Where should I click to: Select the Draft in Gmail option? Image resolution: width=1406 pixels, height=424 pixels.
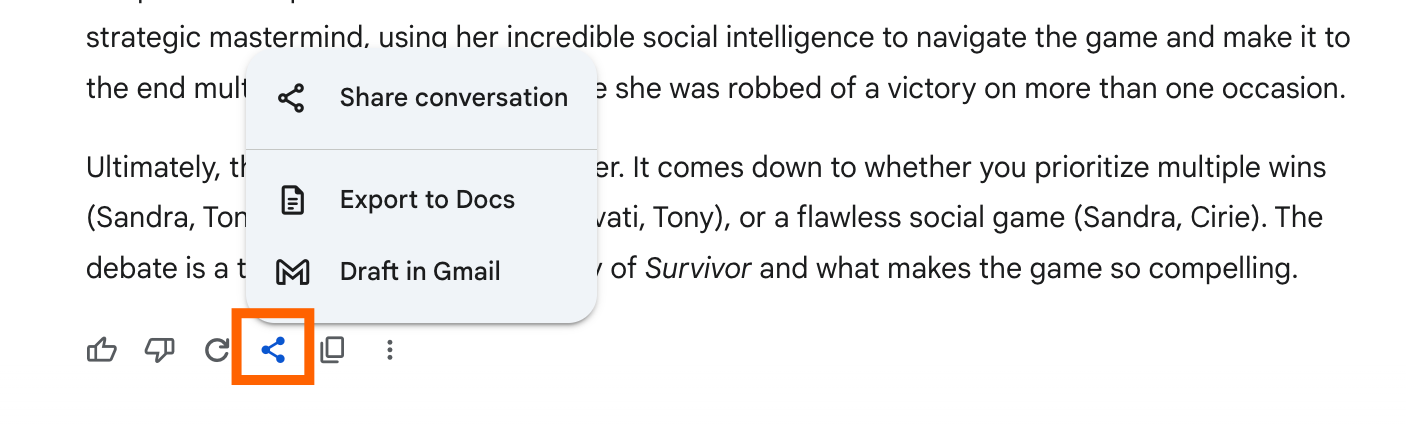[x=420, y=272]
